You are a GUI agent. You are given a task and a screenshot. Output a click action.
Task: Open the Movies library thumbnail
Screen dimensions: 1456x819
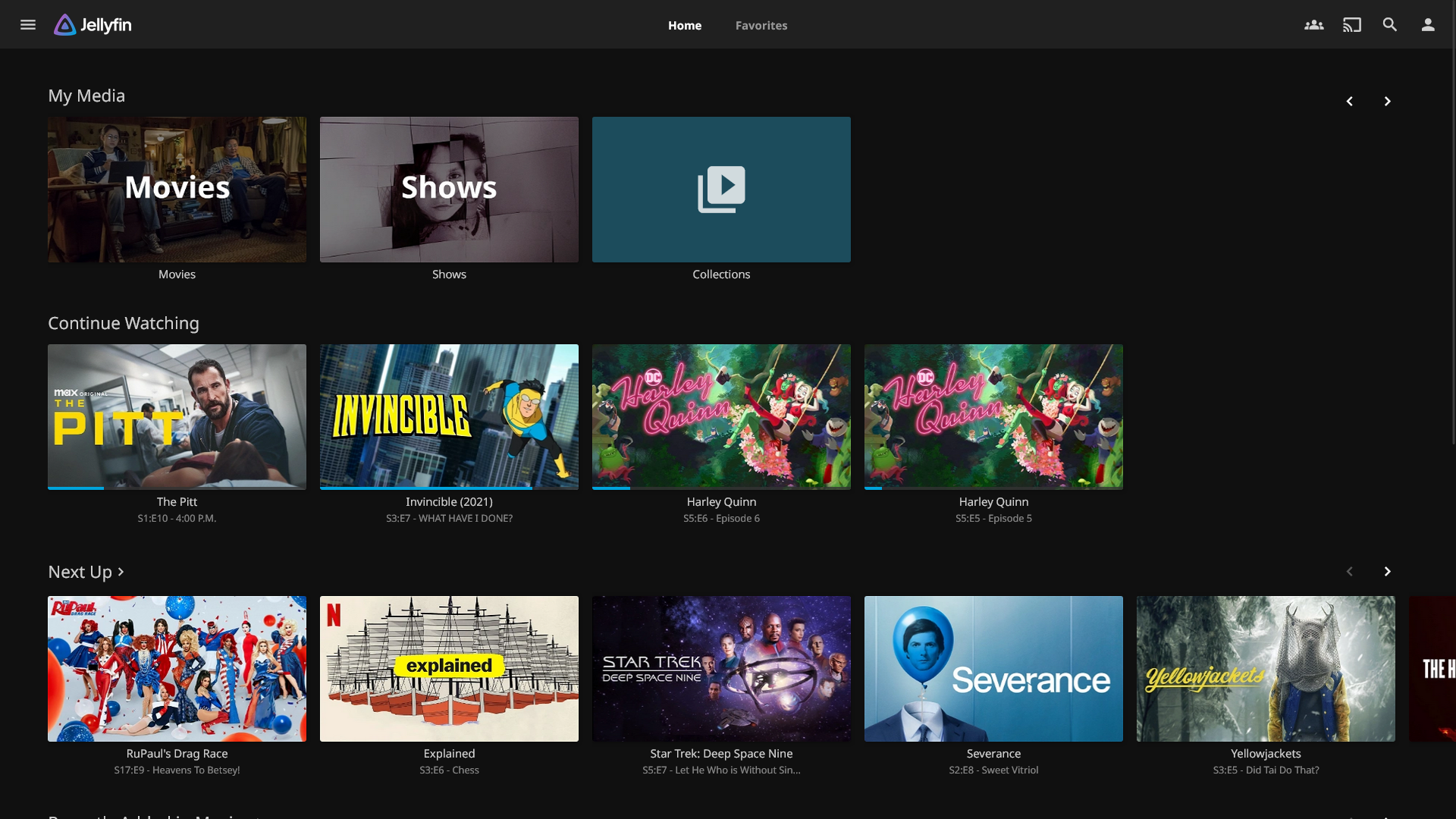pyautogui.click(x=177, y=190)
